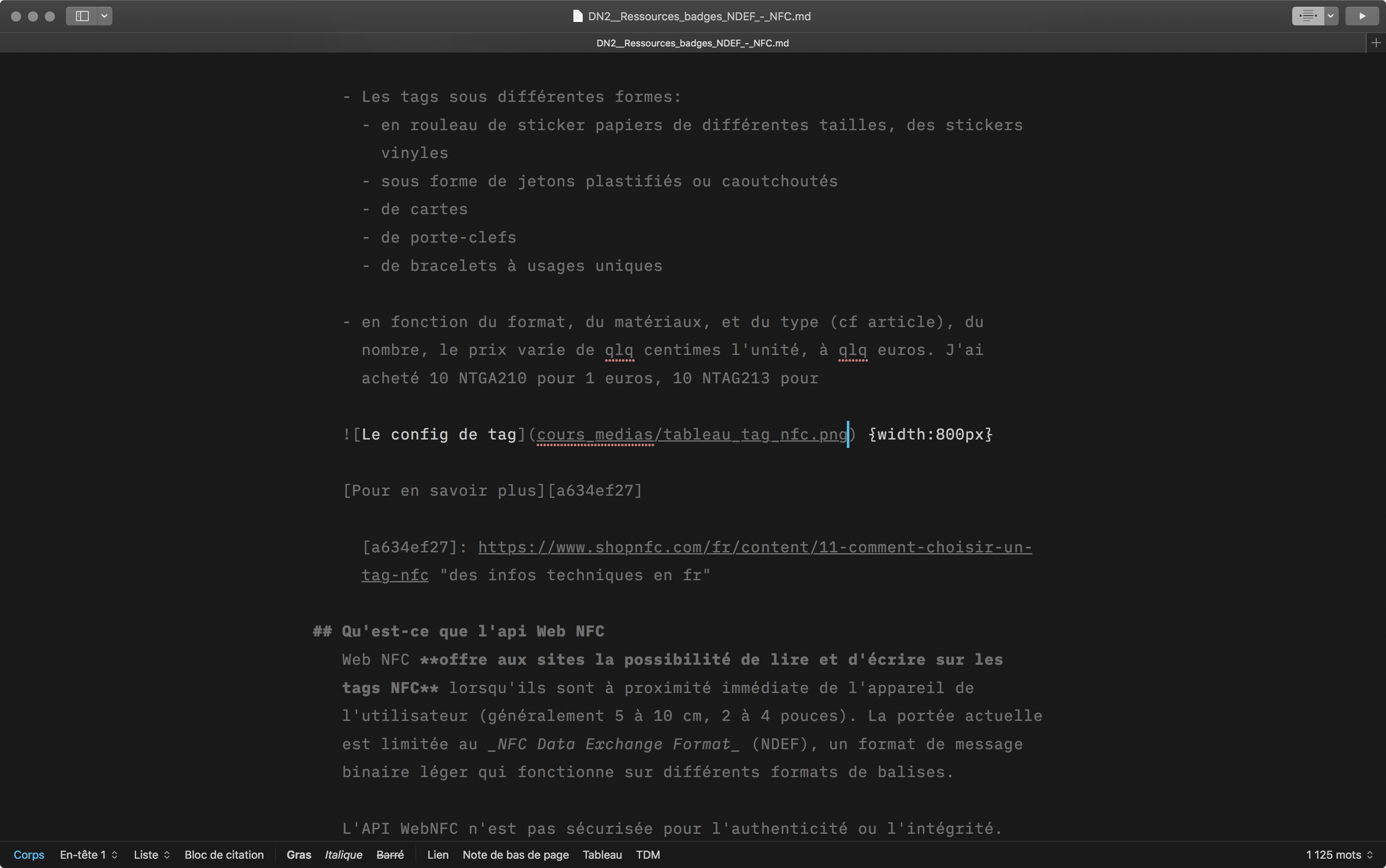Select the 'Corps' paragraph style
This screenshot has width=1386, height=868.
click(29, 854)
